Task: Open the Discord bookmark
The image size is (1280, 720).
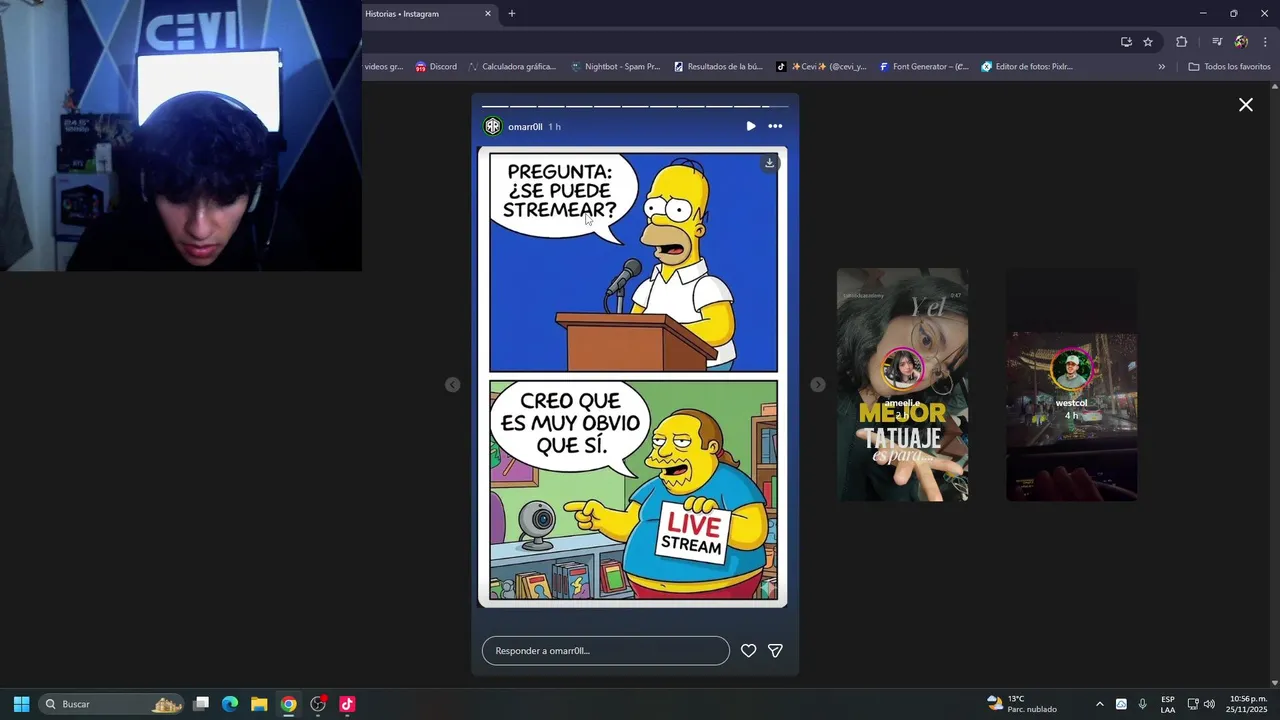Action: pyautogui.click(x=436, y=67)
